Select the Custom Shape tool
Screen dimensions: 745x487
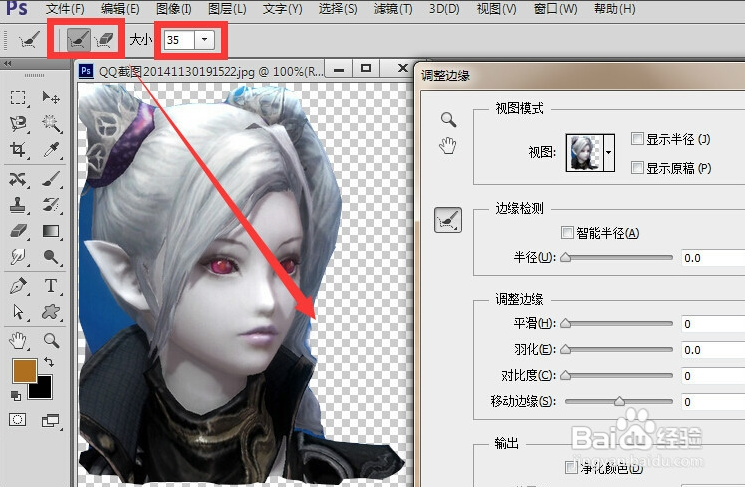(x=51, y=312)
